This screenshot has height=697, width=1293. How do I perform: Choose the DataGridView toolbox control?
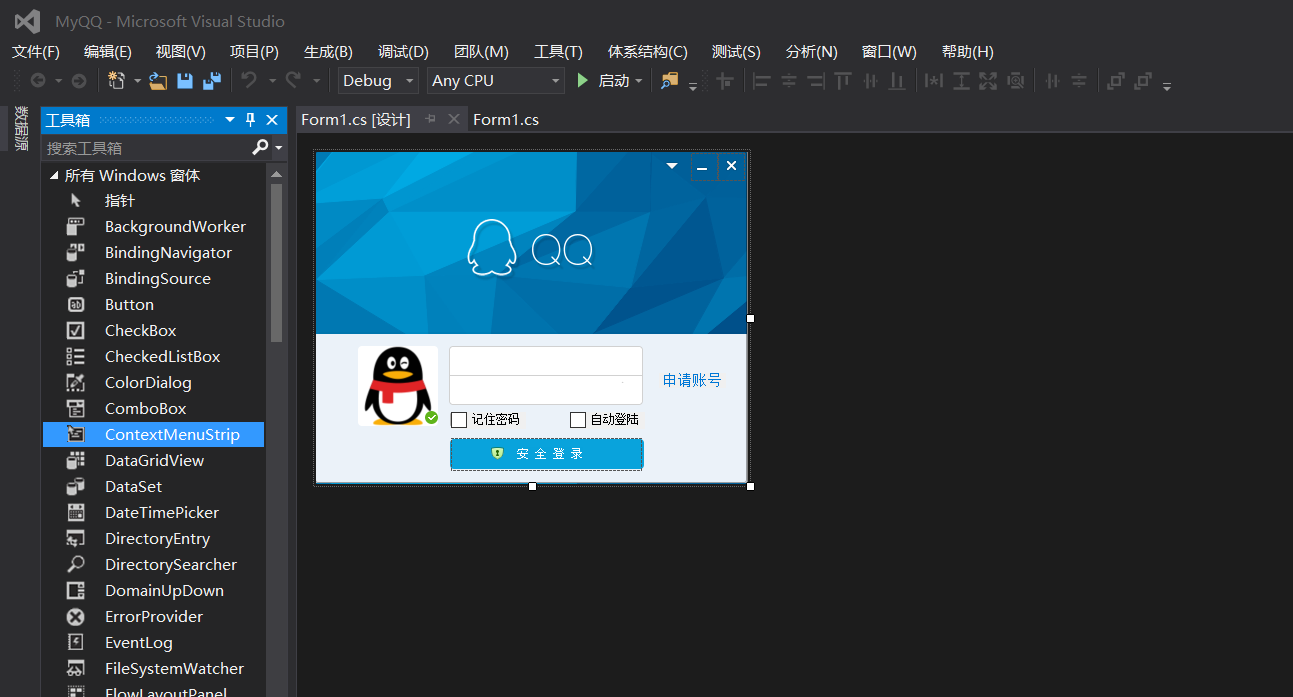153,461
